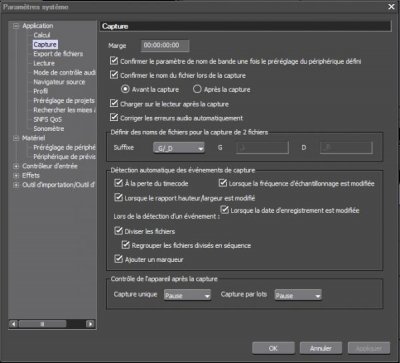Image resolution: width=400 pixels, height=363 pixels.
Task: Expand the Effets tree node
Action: click(x=16, y=175)
